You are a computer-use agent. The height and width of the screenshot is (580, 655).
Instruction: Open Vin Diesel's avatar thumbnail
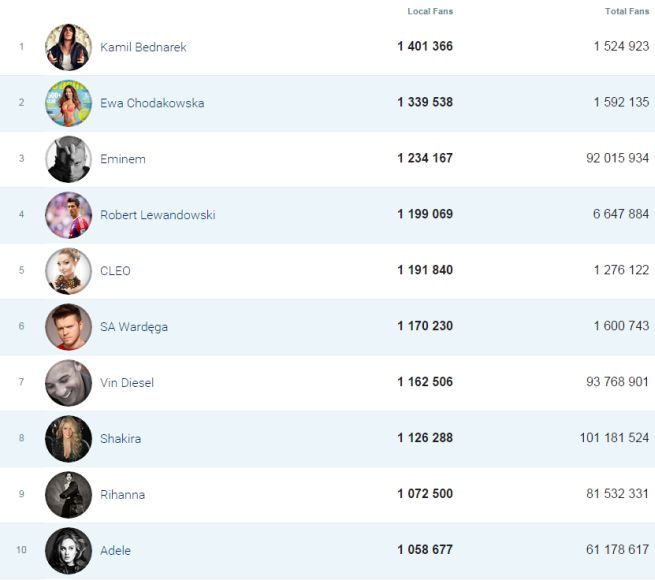coord(68,383)
